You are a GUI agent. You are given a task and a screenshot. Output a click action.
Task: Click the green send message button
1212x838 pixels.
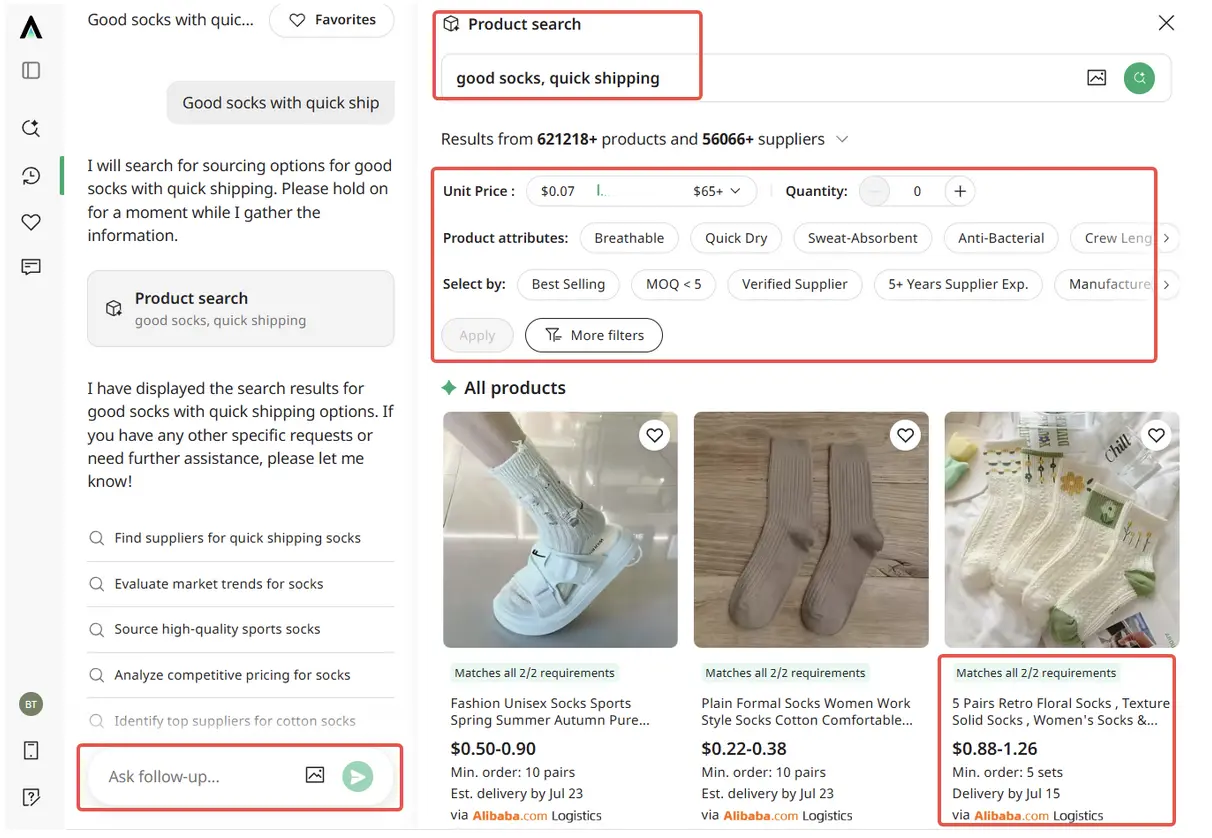point(358,776)
